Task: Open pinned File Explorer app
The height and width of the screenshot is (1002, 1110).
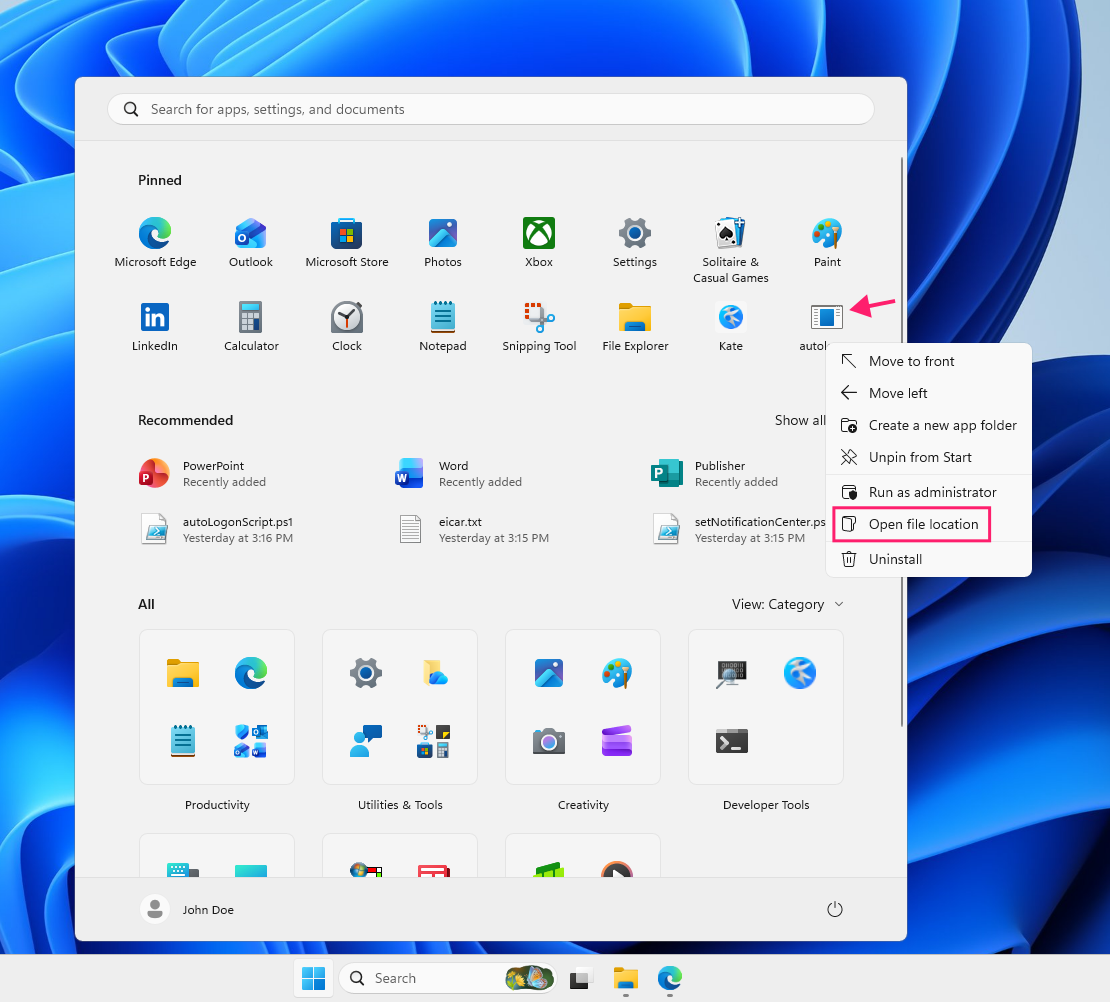Action: (635, 326)
